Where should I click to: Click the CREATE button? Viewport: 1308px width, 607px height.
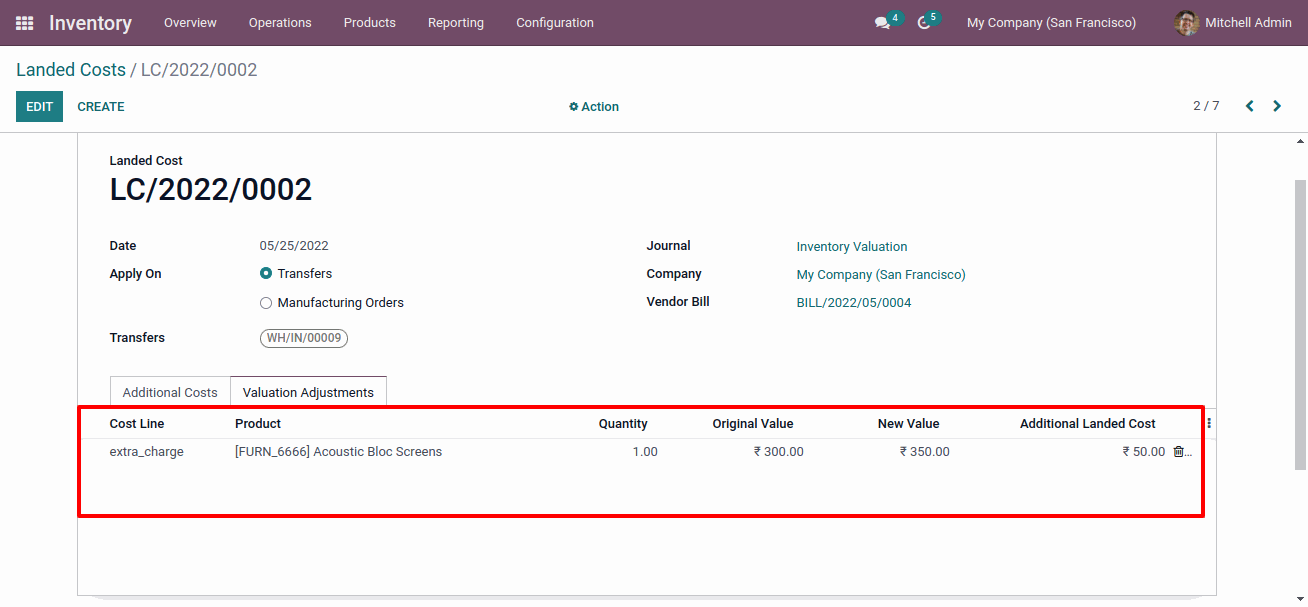(x=101, y=107)
